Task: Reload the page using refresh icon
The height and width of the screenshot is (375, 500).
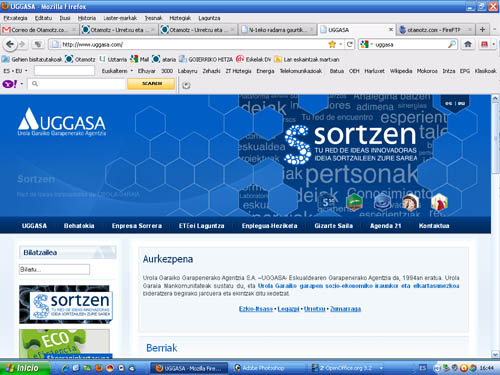Action: 349,44
